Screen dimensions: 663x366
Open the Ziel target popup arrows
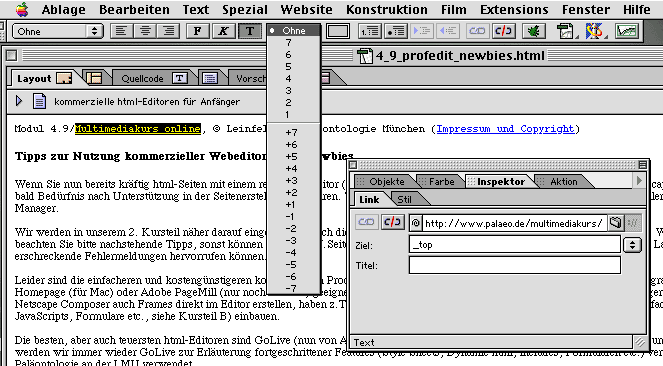click(633, 245)
